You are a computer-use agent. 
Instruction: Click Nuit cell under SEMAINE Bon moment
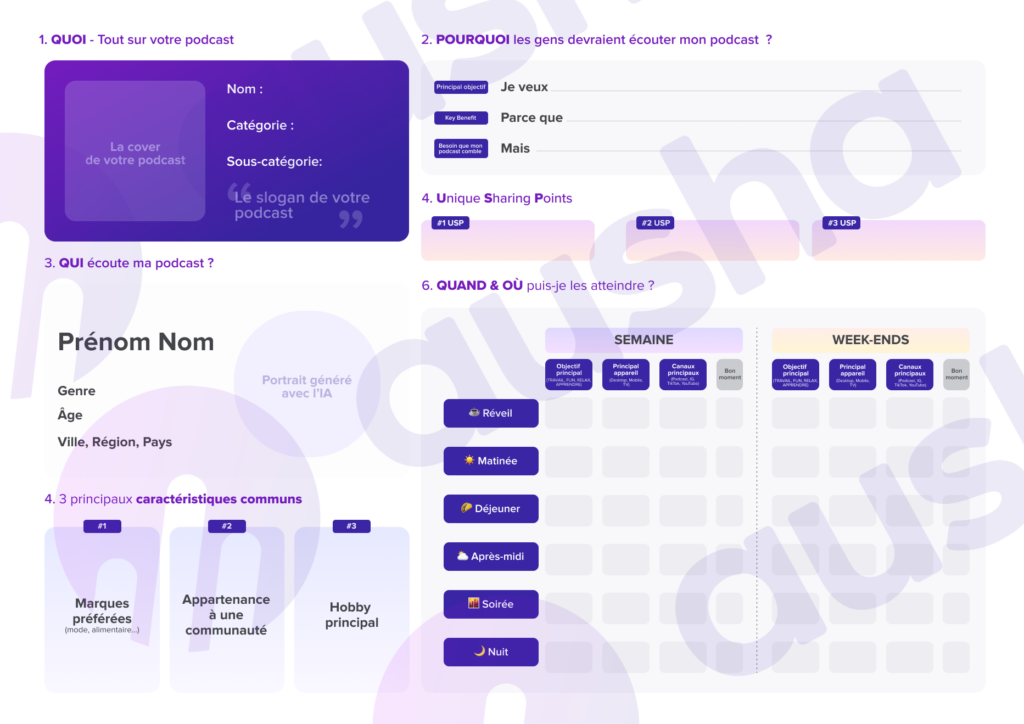point(729,655)
